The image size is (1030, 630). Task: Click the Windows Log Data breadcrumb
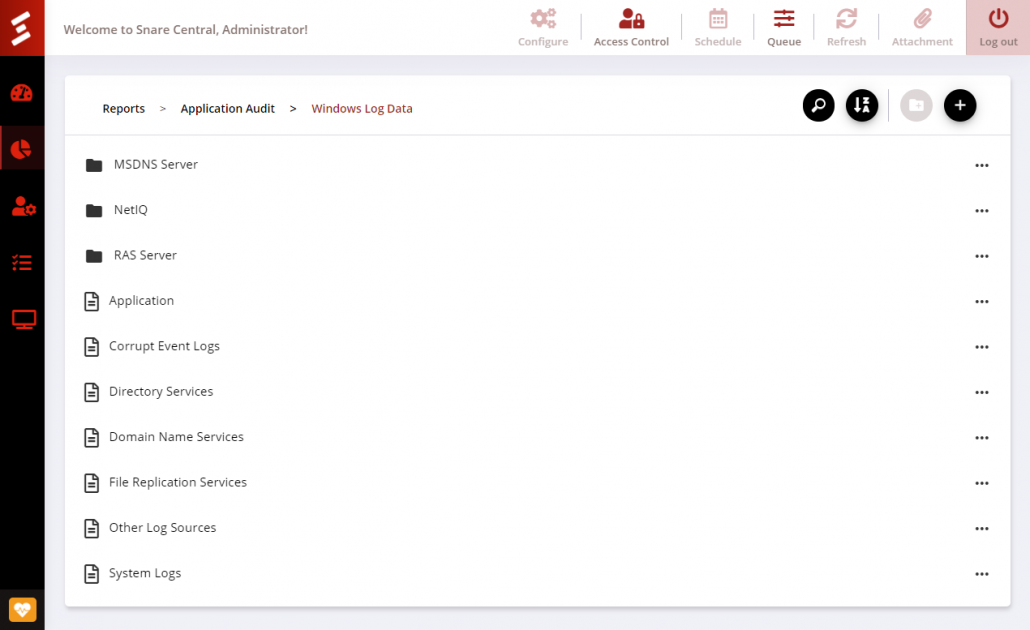(362, 108)
